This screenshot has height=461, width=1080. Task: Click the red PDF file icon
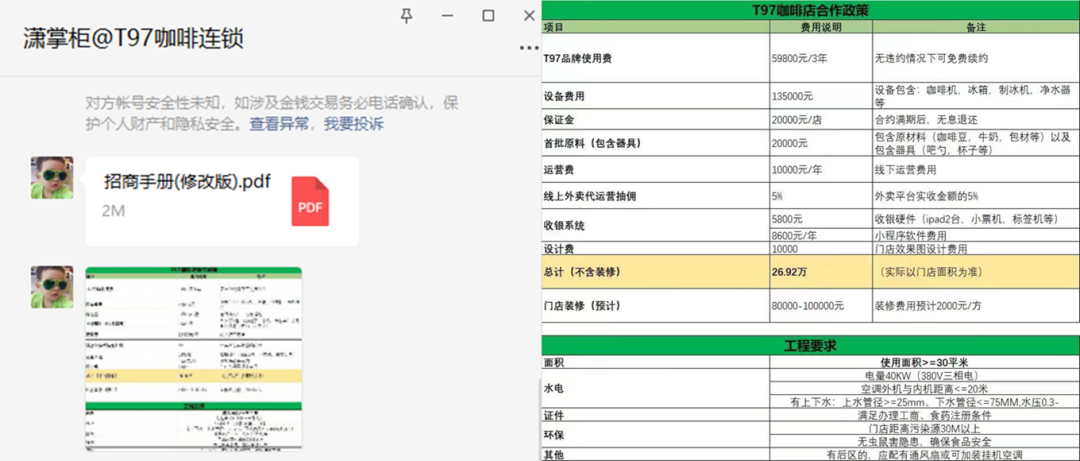click(309, 201)
